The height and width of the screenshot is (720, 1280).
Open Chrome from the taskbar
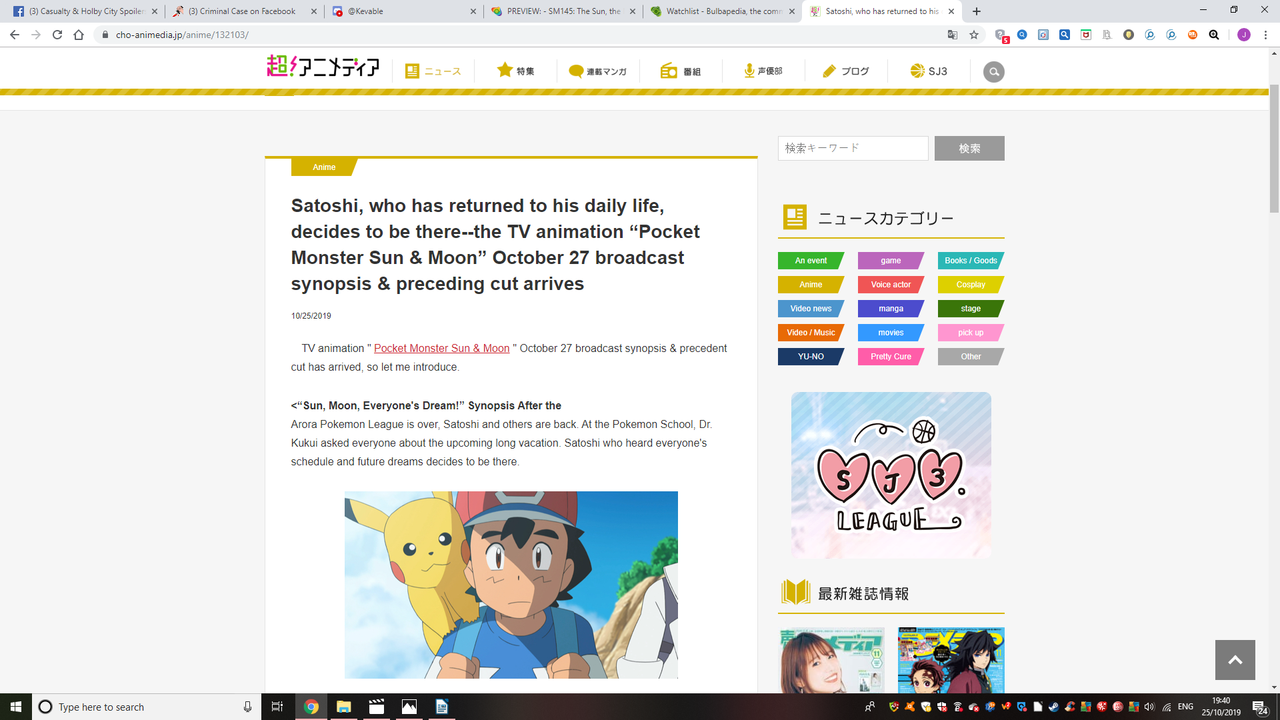click(311, 707)
